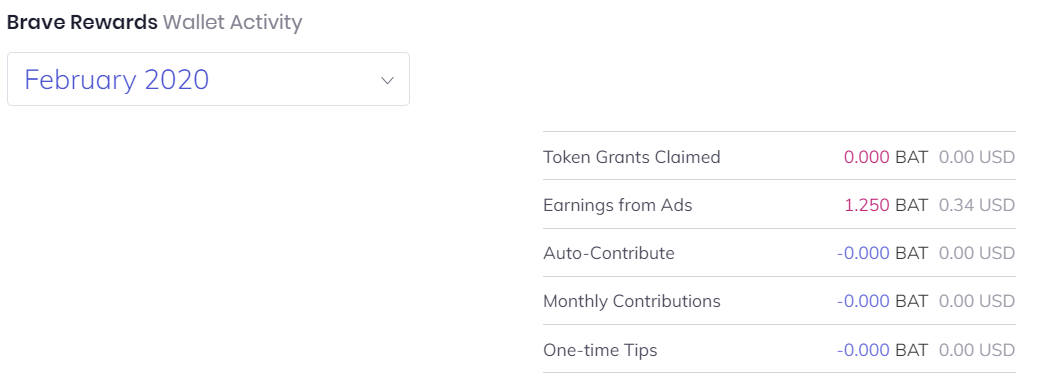The height and width of the screenshot is (381, 1041).
Task: Click the One-time Tips -0.000 BAT amount
Action: (882, 350)
